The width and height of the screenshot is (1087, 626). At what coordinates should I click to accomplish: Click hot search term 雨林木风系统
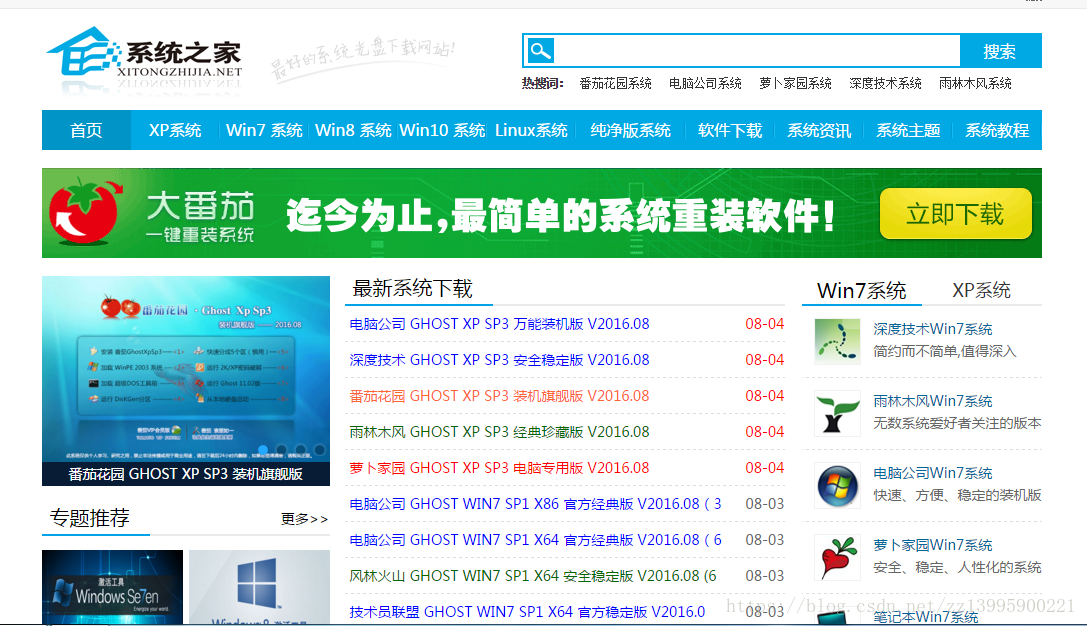point(975,83)
